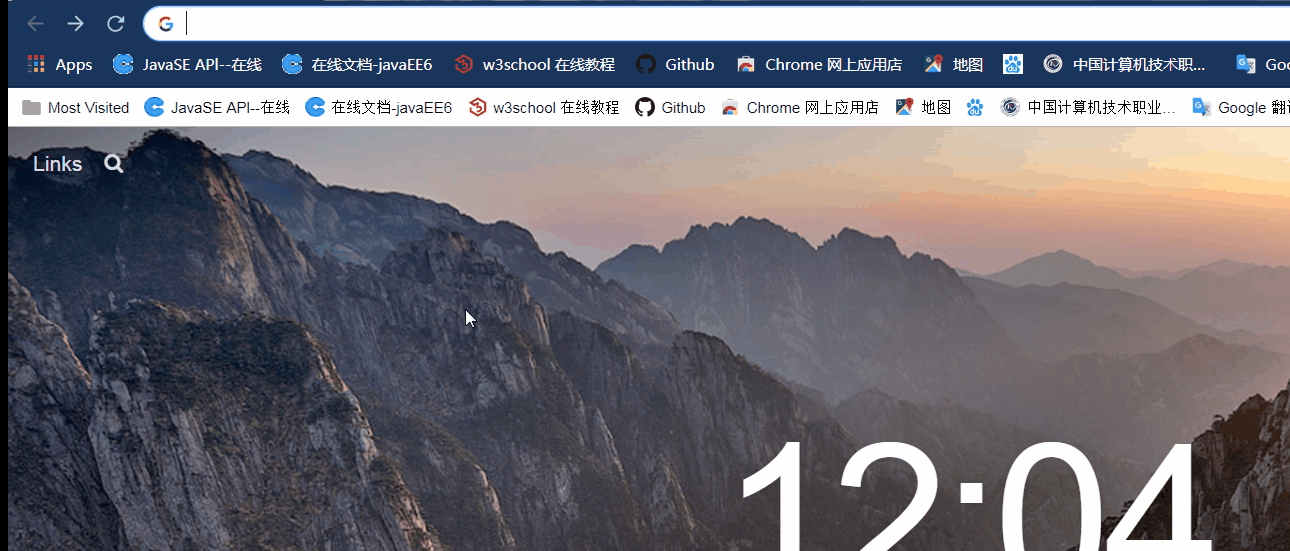Open Google 翻译 bookmark in the white bar

(x=1240, y=107)
